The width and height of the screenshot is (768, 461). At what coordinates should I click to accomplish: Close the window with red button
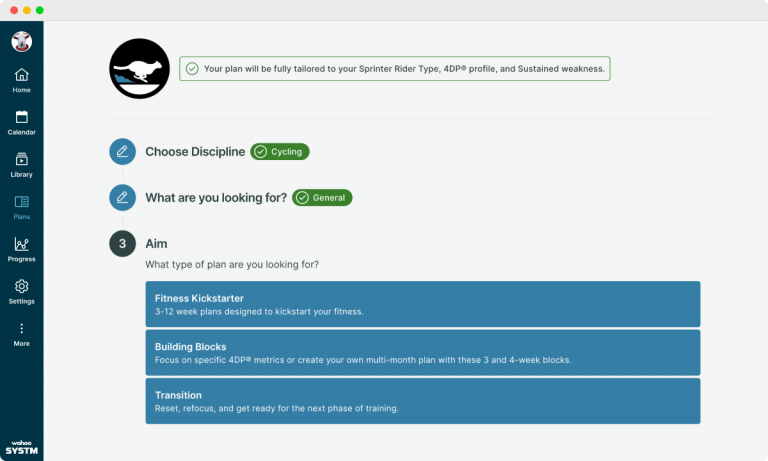(x=14, y=10)
